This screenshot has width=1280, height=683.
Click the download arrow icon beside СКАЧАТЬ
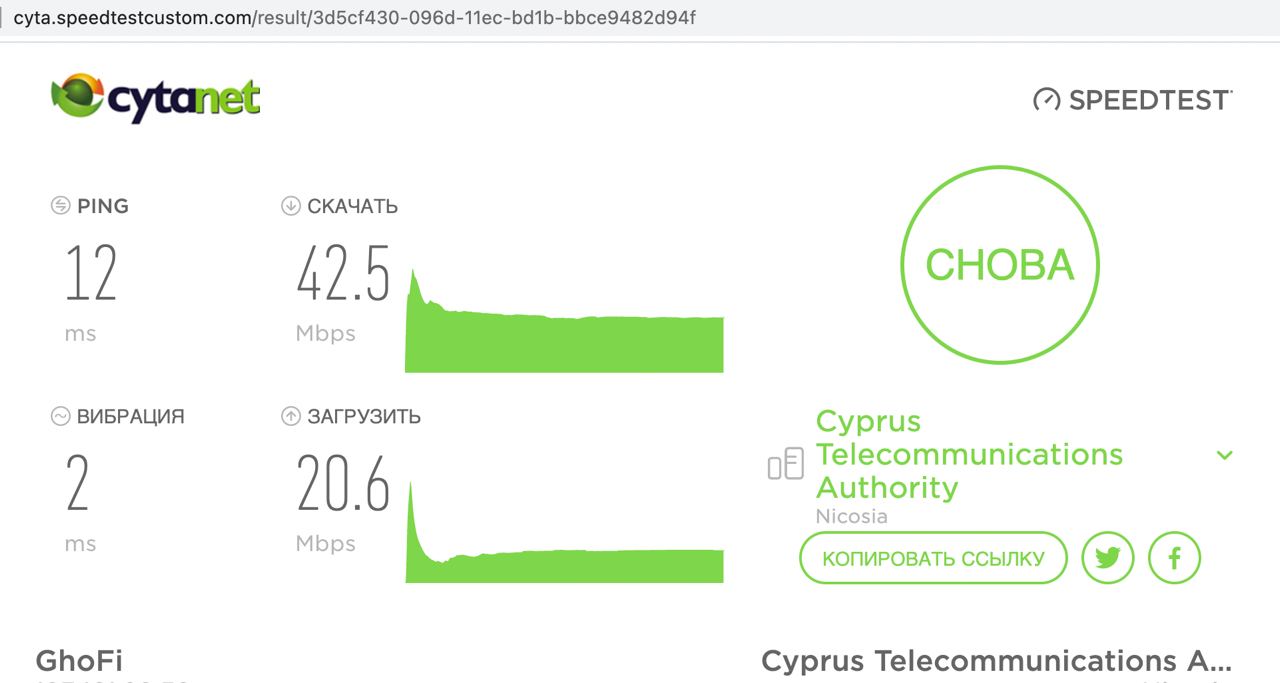click(291, 206)
